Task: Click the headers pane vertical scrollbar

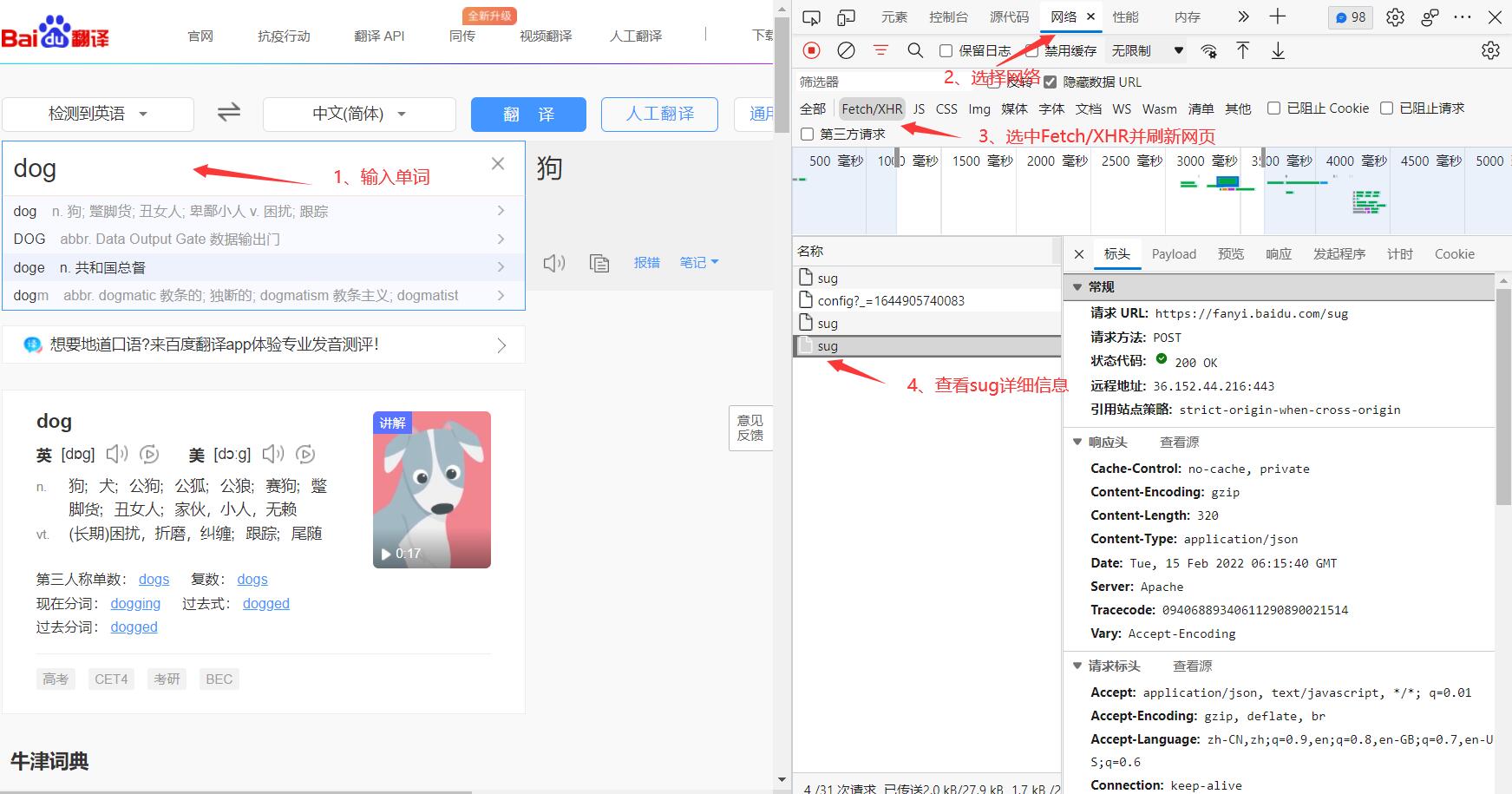Action: coord(1503,397)
